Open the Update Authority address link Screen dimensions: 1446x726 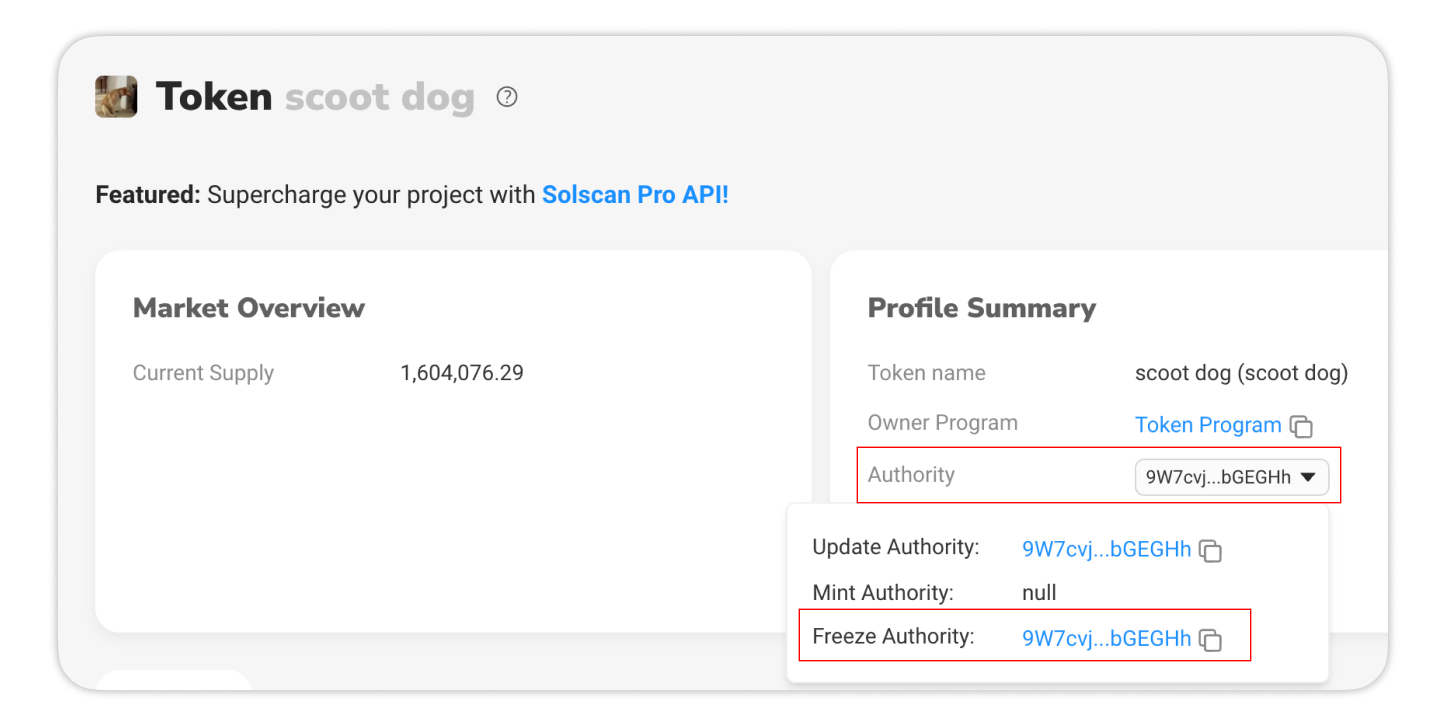pos(1106,549)
